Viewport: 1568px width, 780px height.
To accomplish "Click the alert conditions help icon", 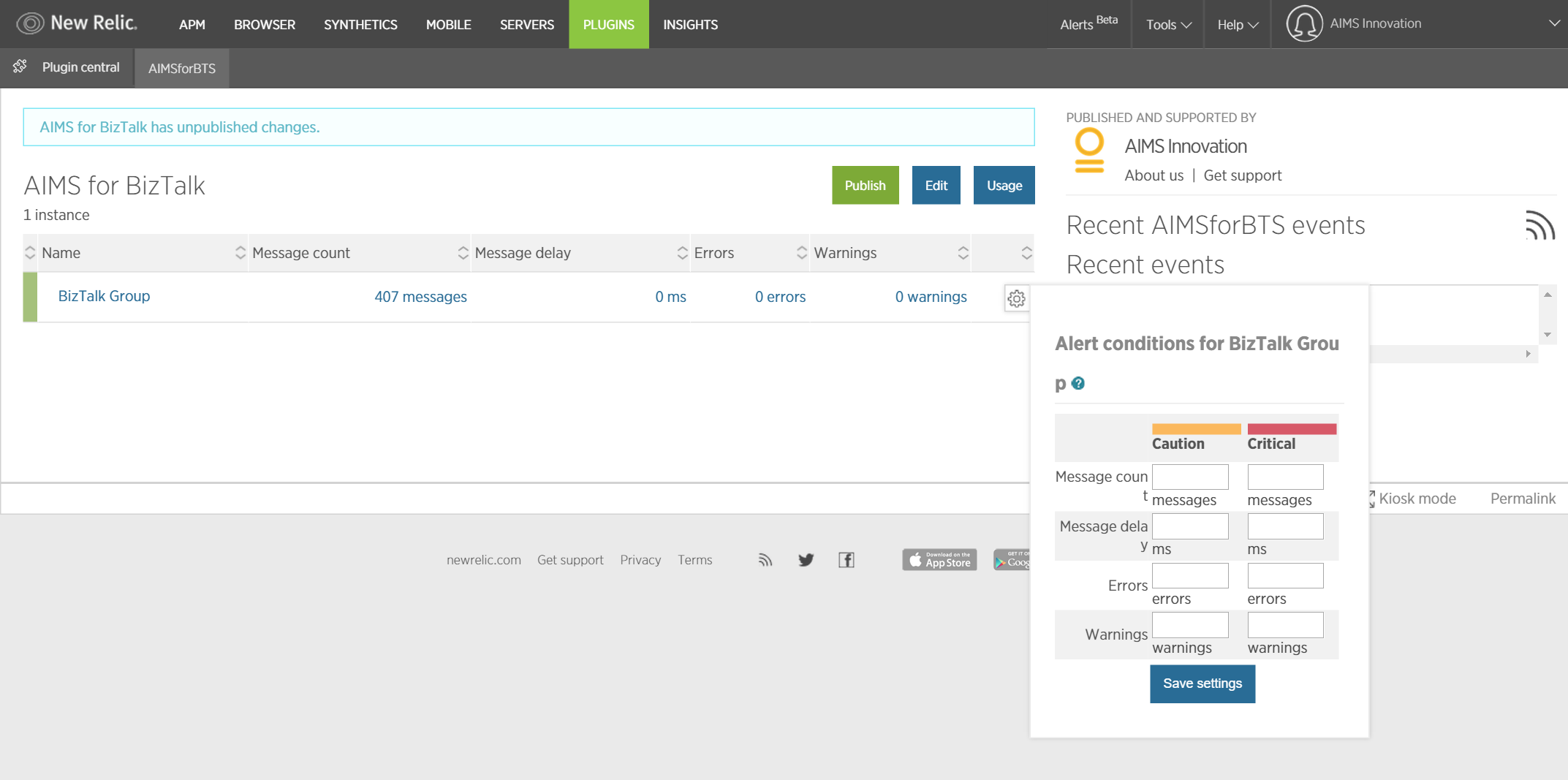I will tap(1078, 383).
